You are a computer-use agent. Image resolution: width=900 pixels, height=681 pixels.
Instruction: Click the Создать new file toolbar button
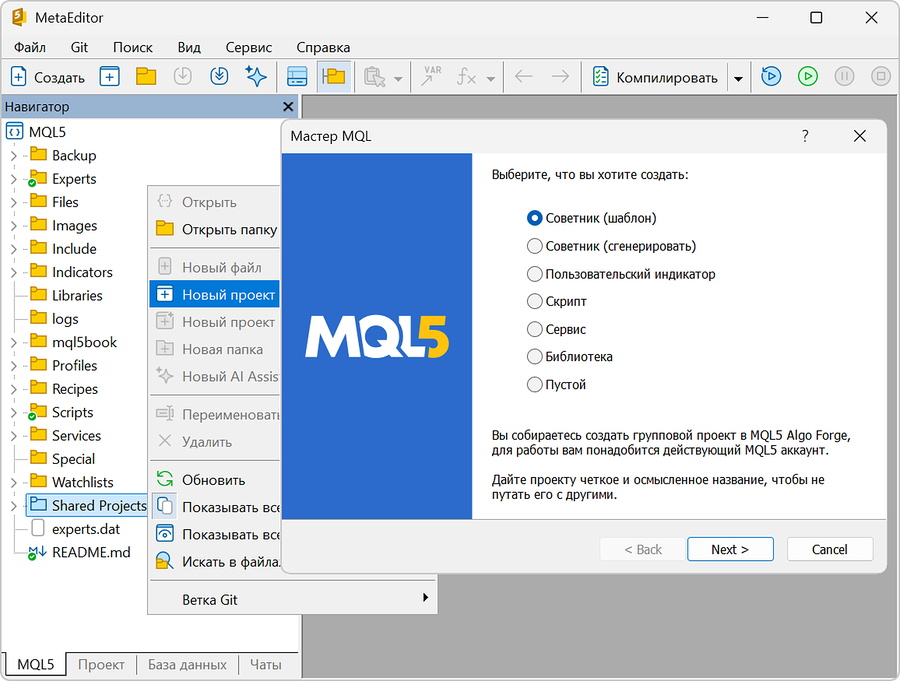click(x=48, y=77)
